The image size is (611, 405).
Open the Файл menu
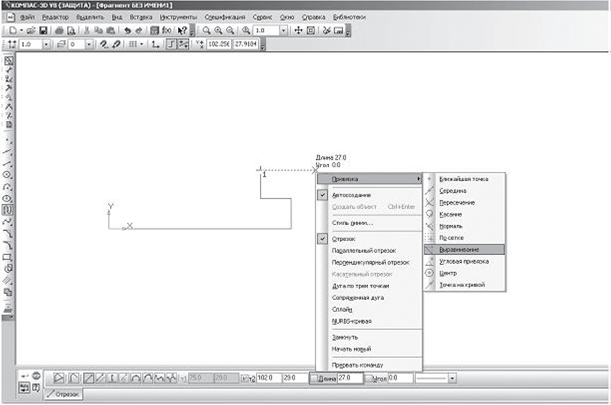click(27, 17)
